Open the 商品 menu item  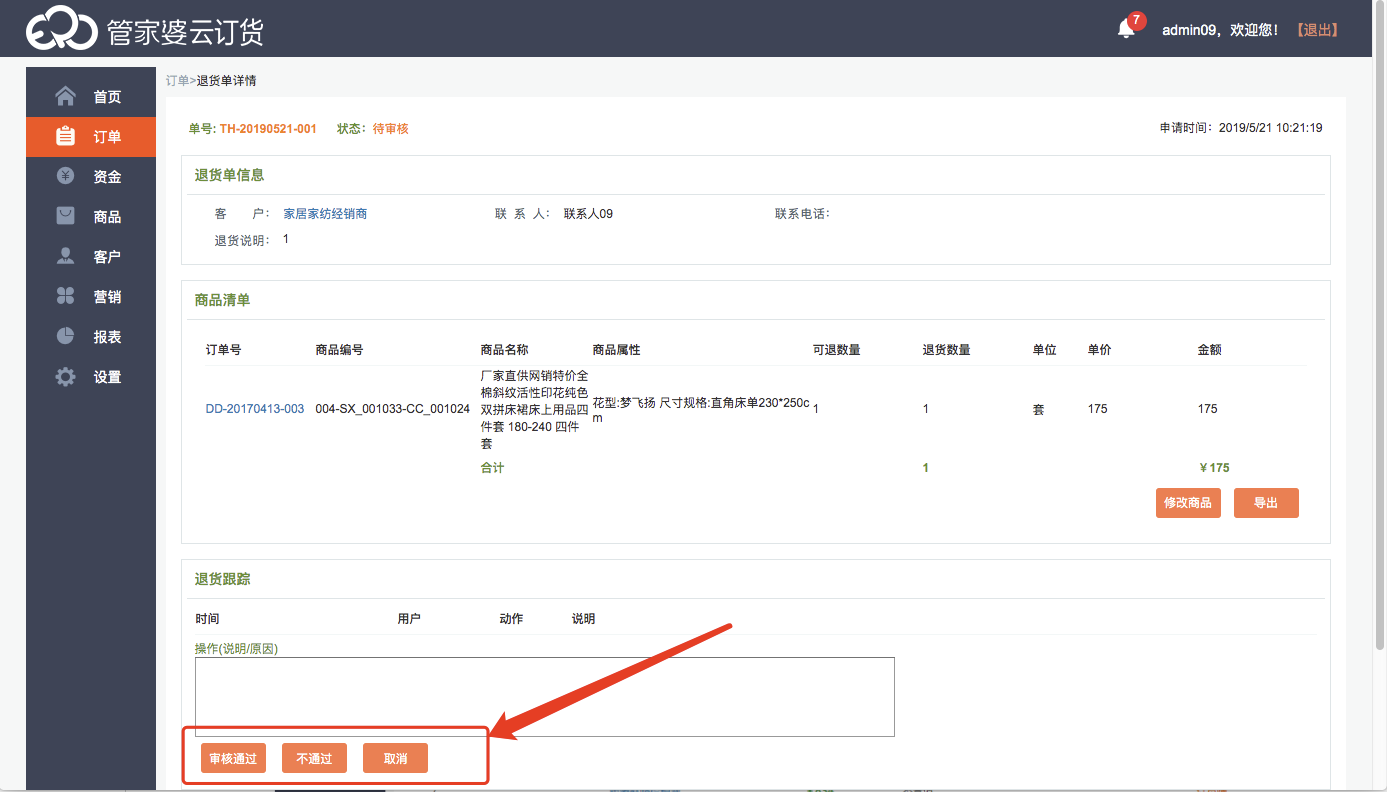tap(91, 217)
